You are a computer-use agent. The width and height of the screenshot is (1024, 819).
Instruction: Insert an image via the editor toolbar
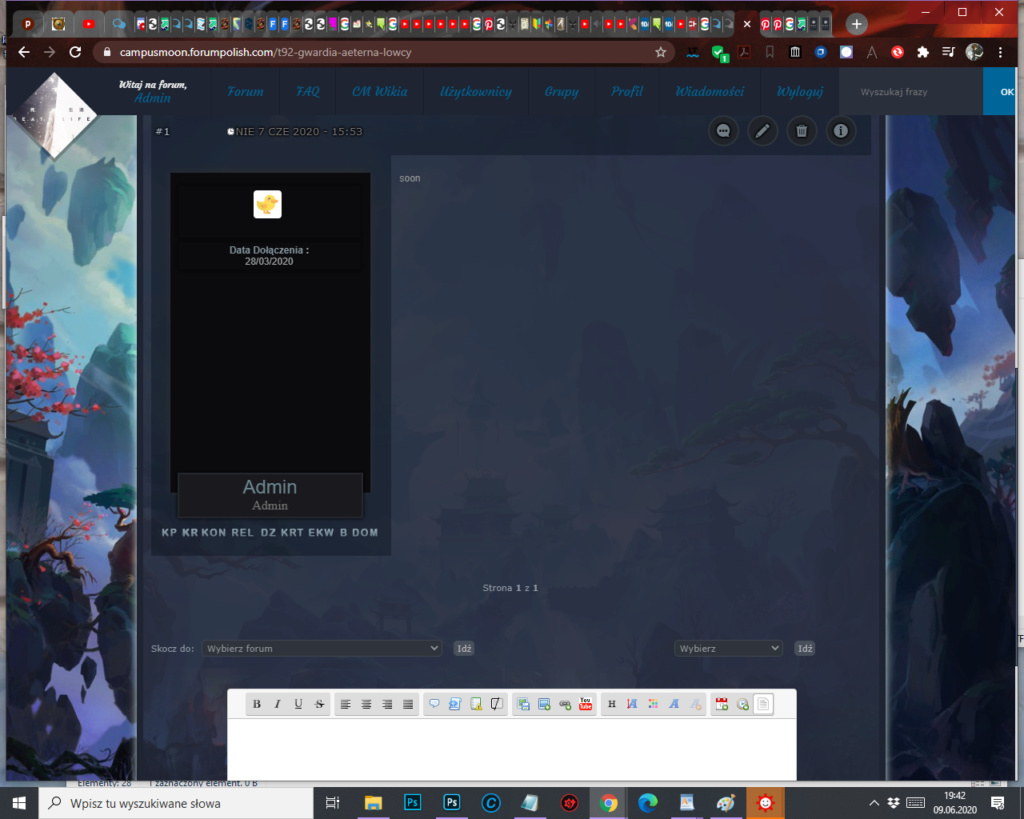pyautogui.click(x=544, y=704)
